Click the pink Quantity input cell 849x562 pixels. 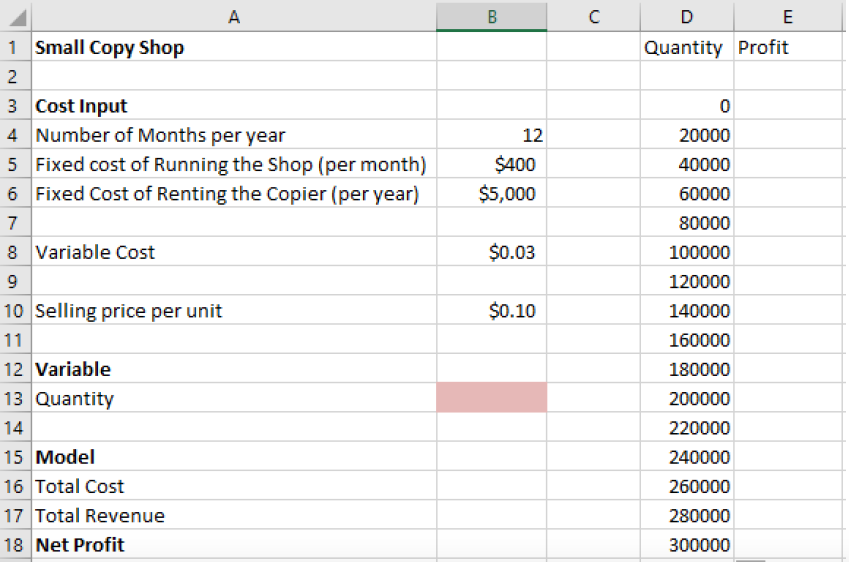(491, 398)
